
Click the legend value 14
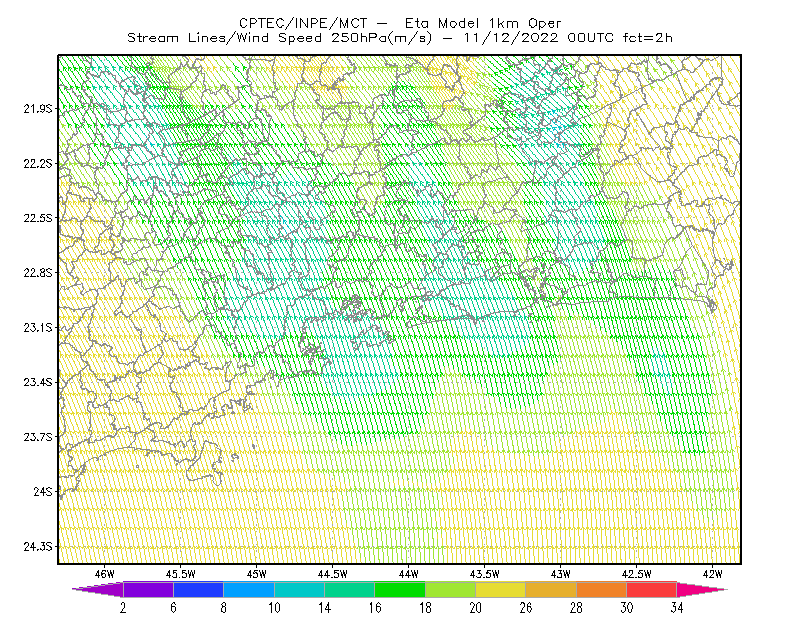click(x=324, y=608)
